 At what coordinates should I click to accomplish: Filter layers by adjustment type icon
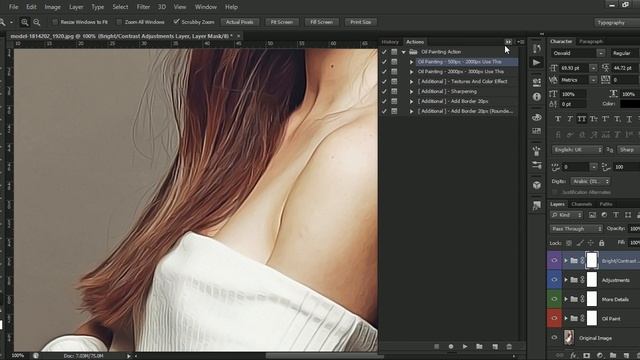(604, 215)
